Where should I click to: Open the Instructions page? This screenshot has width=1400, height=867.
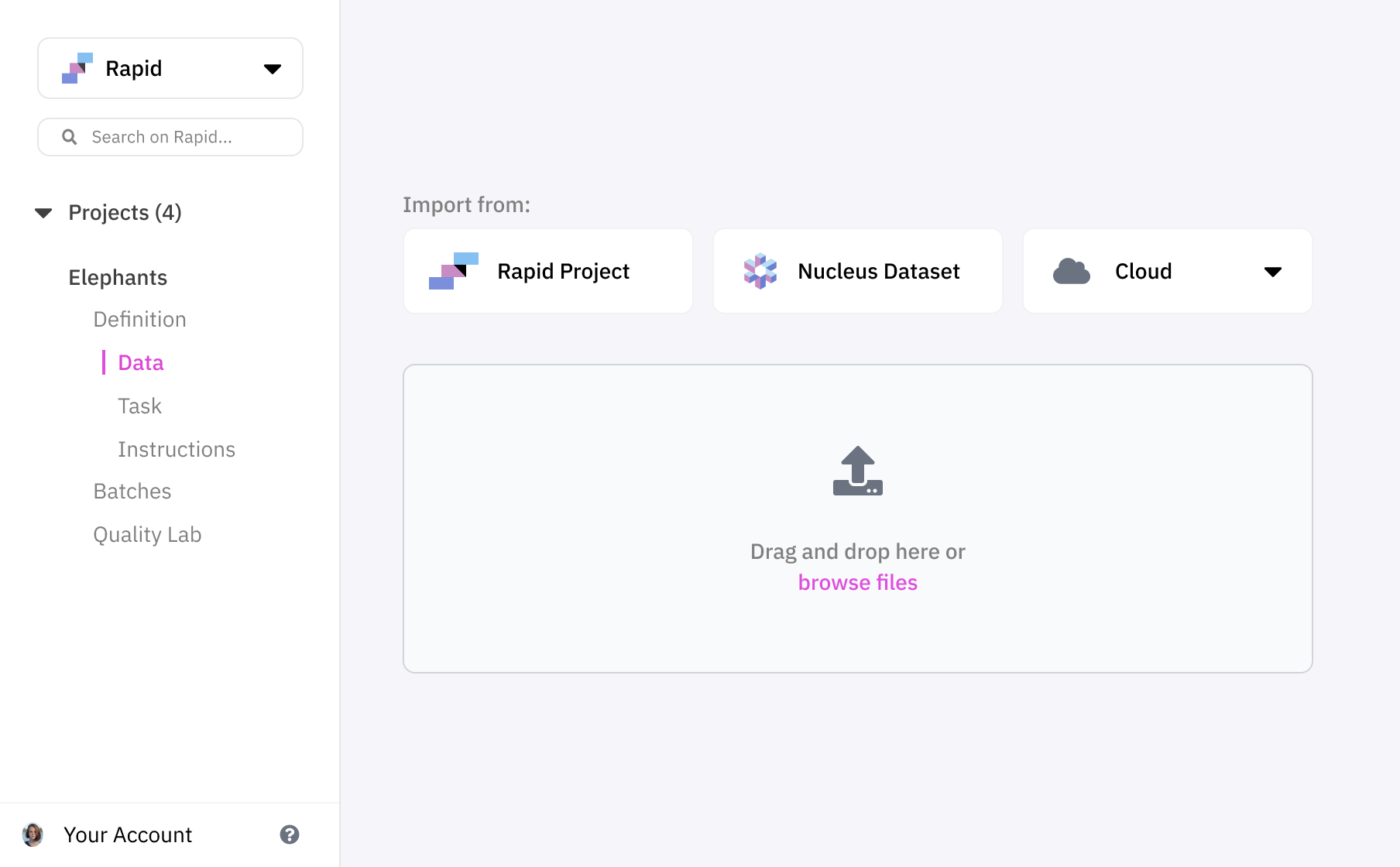coord(177,449)
